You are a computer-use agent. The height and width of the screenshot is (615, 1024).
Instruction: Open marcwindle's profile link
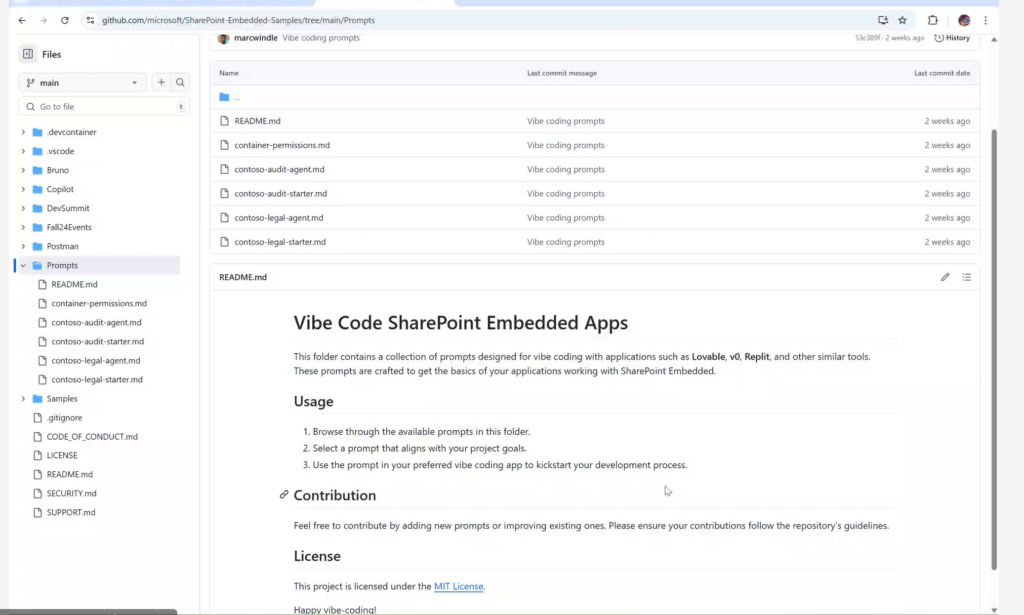256,38
